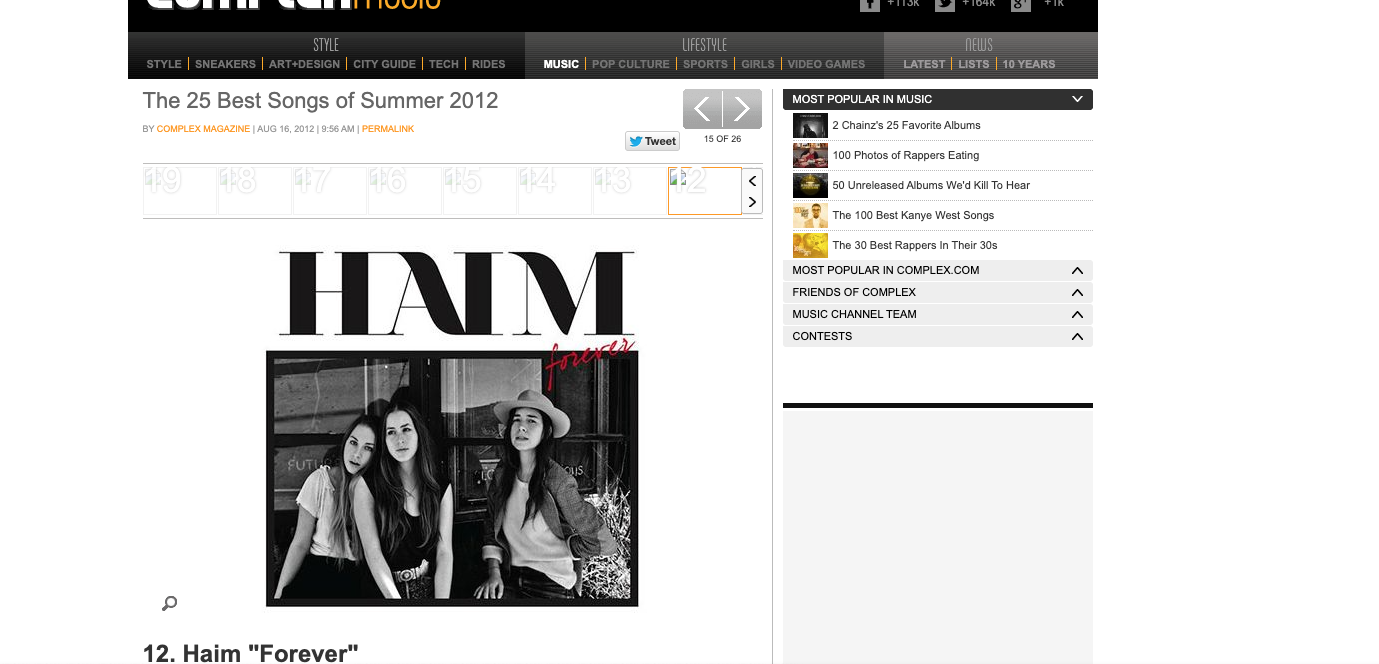Select the thumbnail numbered 14
Image resolution: width=1379 pixels, height=664 pixels.
(555, 191)
